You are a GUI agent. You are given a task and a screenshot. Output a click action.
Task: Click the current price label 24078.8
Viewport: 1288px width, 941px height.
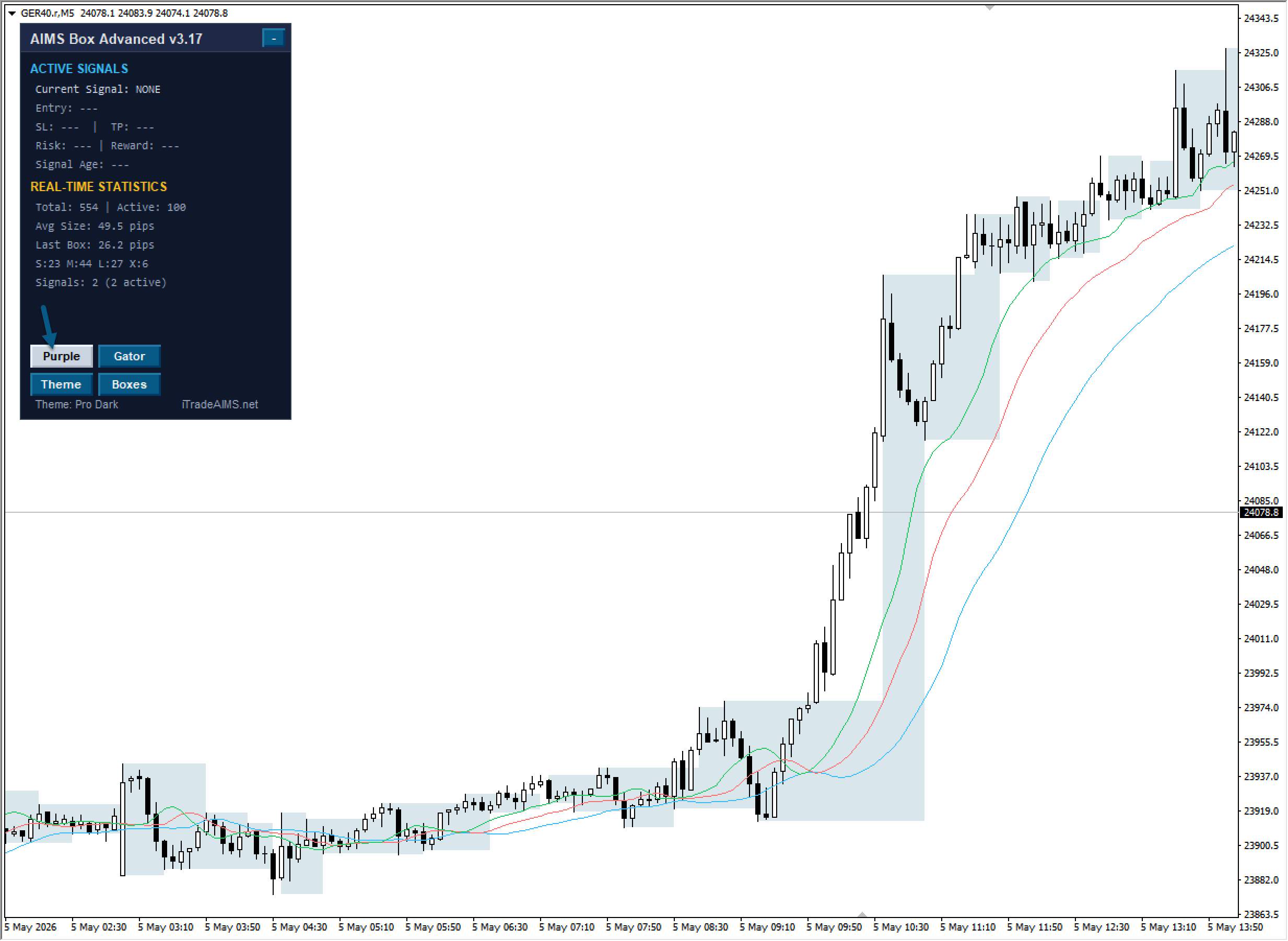pos(1261,513)
